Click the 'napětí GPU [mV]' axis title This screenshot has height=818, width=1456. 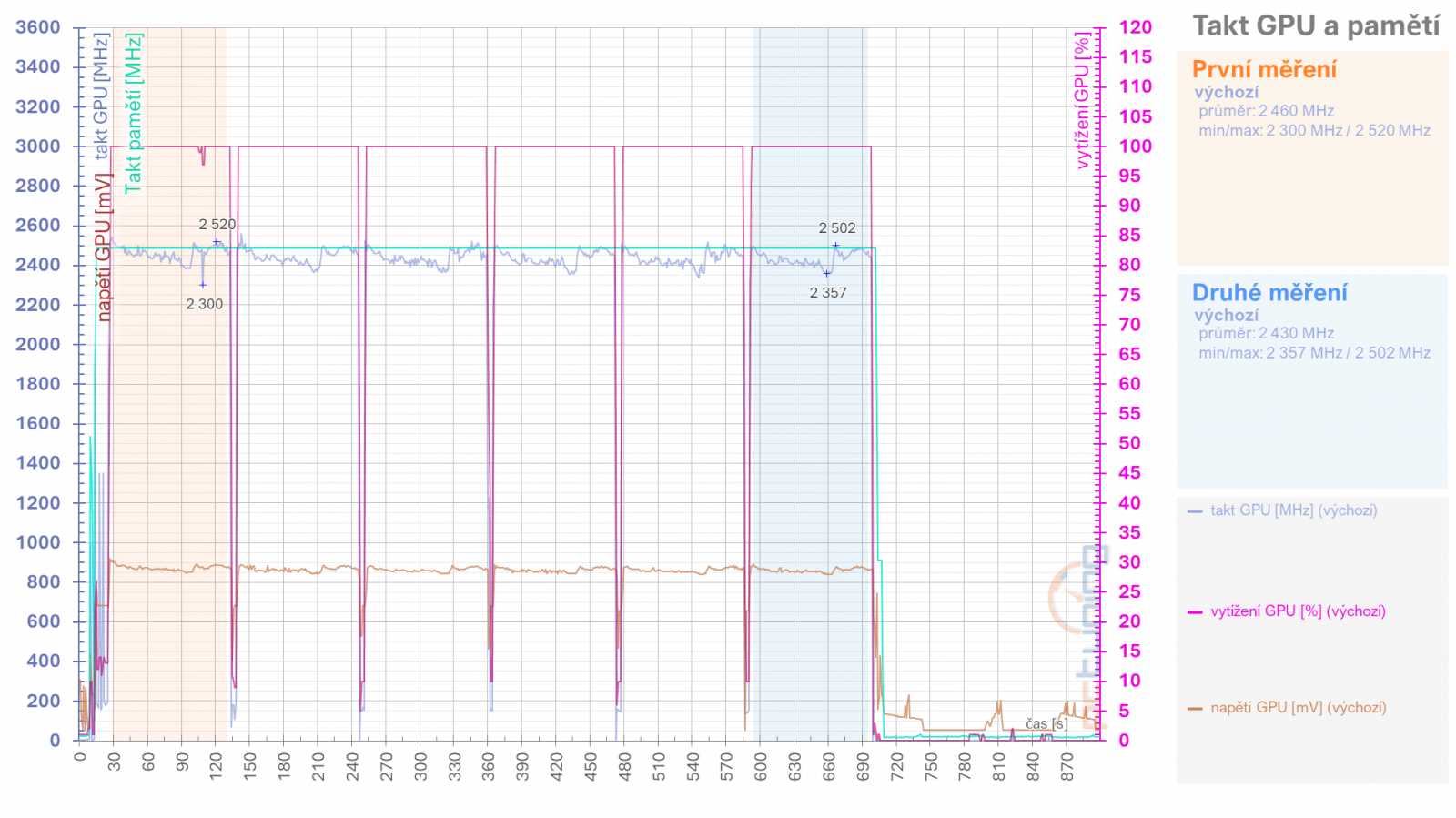click(x=104, y=247)
